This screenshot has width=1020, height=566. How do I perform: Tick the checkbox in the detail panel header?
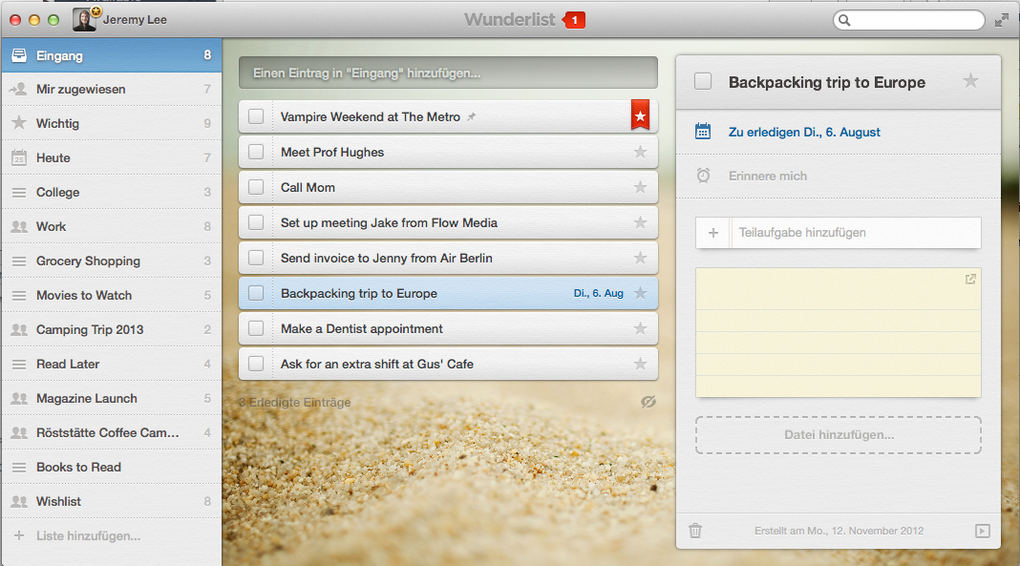[x=703, y=81]
